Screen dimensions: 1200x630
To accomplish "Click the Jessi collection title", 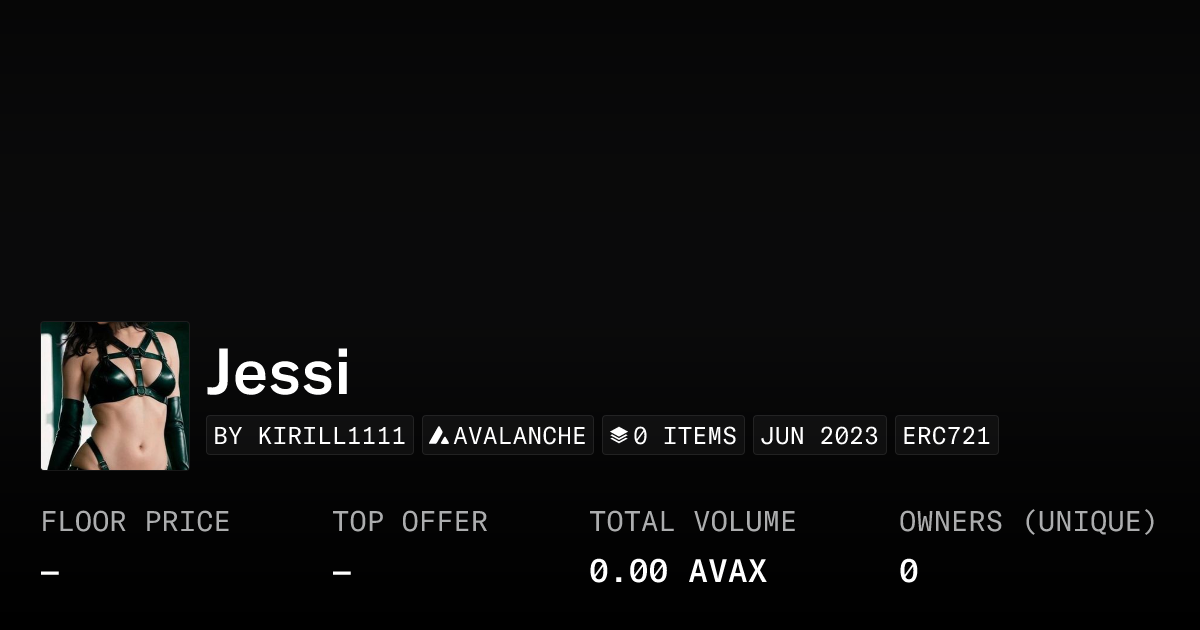I will [278, 373].
